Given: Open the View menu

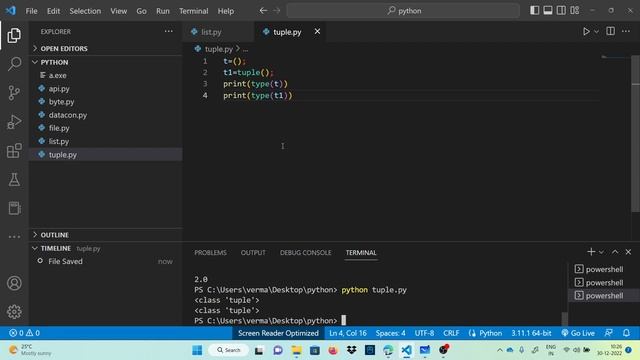Looking at the screenshot, I should [x=118, y=11].
